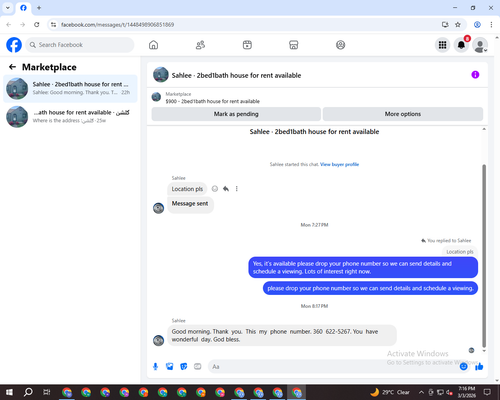This screenshot has height=400, width=500.
Task: Click the conversation header house avatar
Action: (161, 75)
